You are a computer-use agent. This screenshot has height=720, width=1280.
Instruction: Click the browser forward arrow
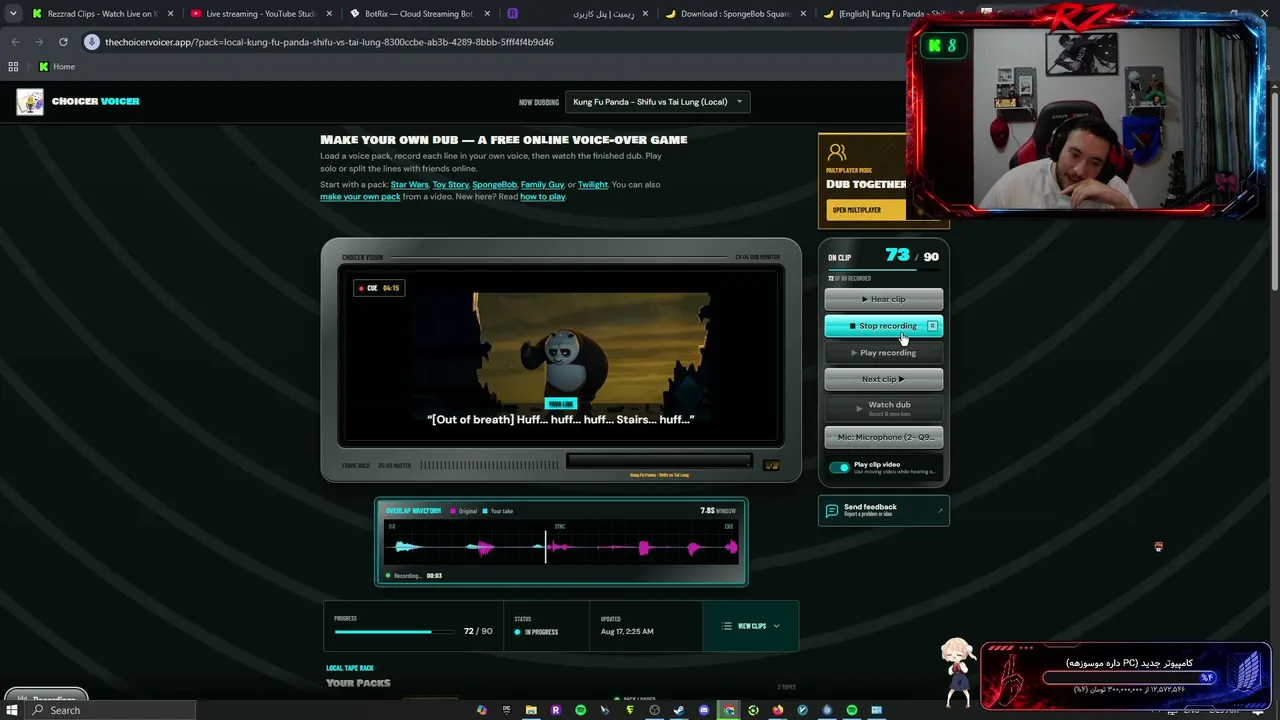[39, 42]
